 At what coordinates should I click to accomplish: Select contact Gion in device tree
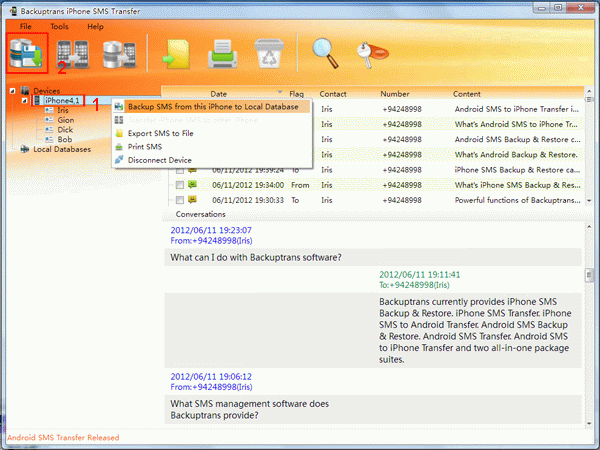[x=66, y=120]
